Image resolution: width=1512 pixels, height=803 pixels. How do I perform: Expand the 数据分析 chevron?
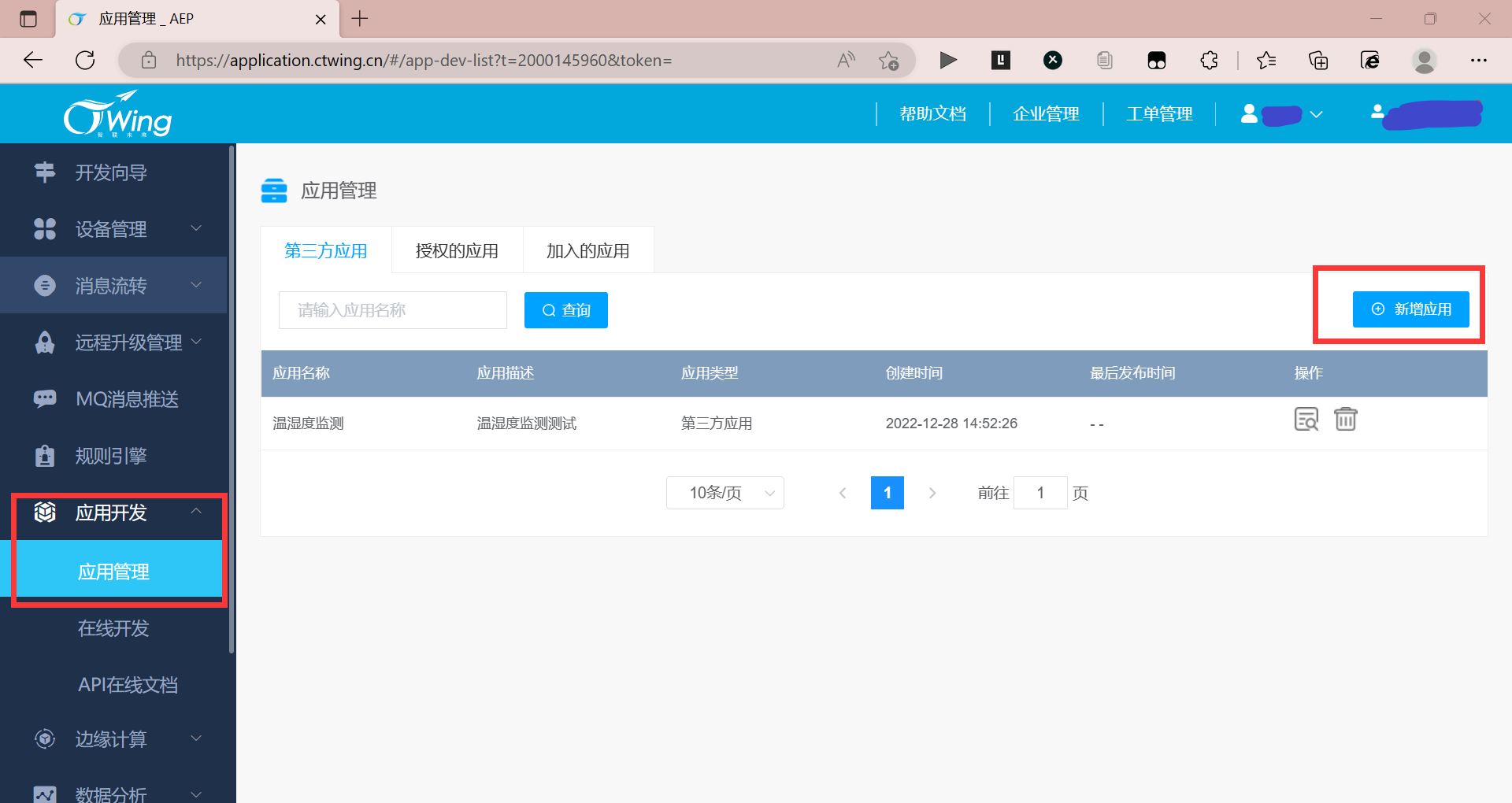(x=196, y=794)
